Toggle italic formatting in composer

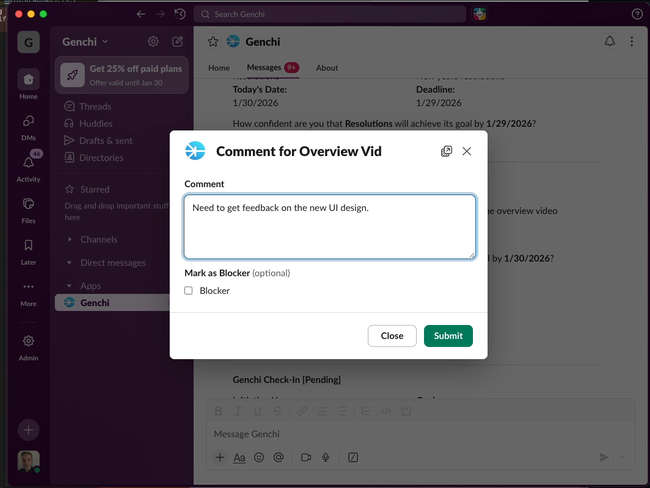(238, 411)
